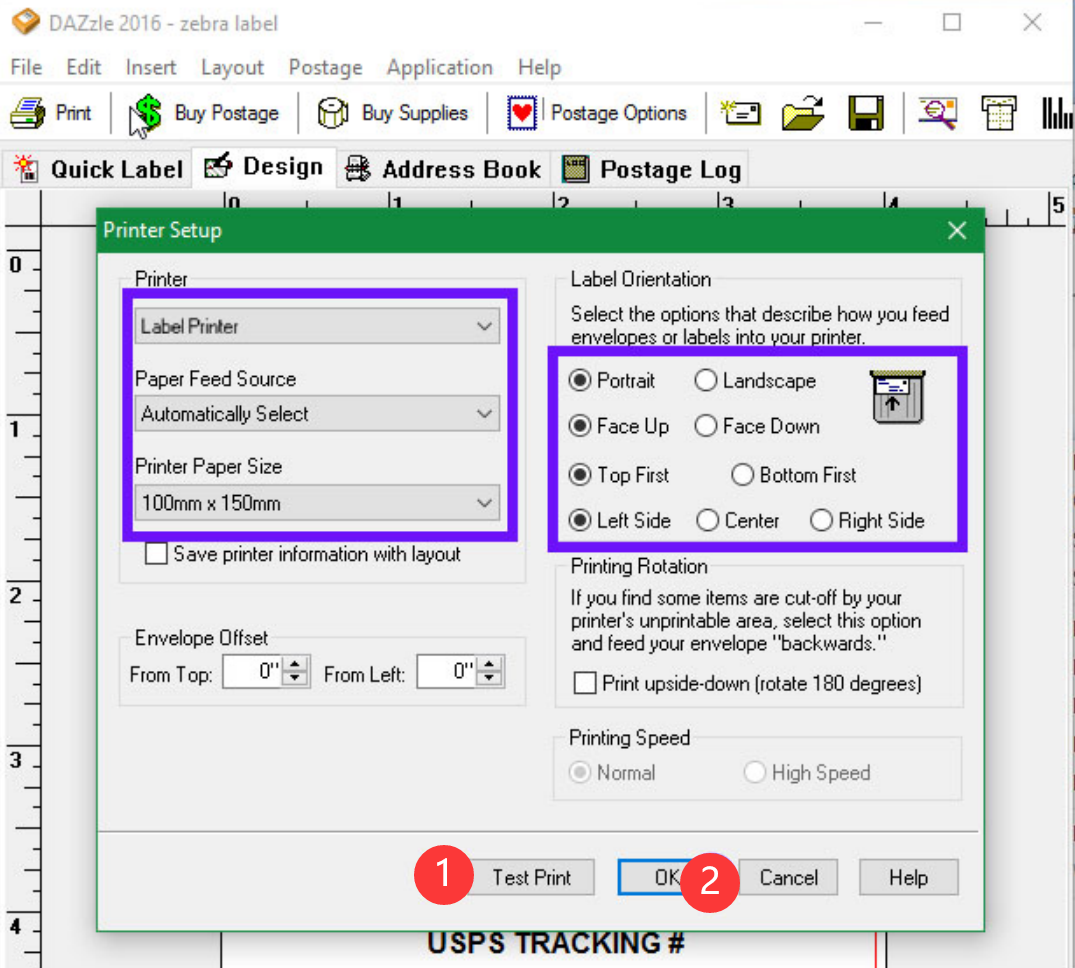The height and width of the screenshot is (968, 1075).
Task: Click the Buy Supplies toolbar label
Action: (x=415, y=112)
